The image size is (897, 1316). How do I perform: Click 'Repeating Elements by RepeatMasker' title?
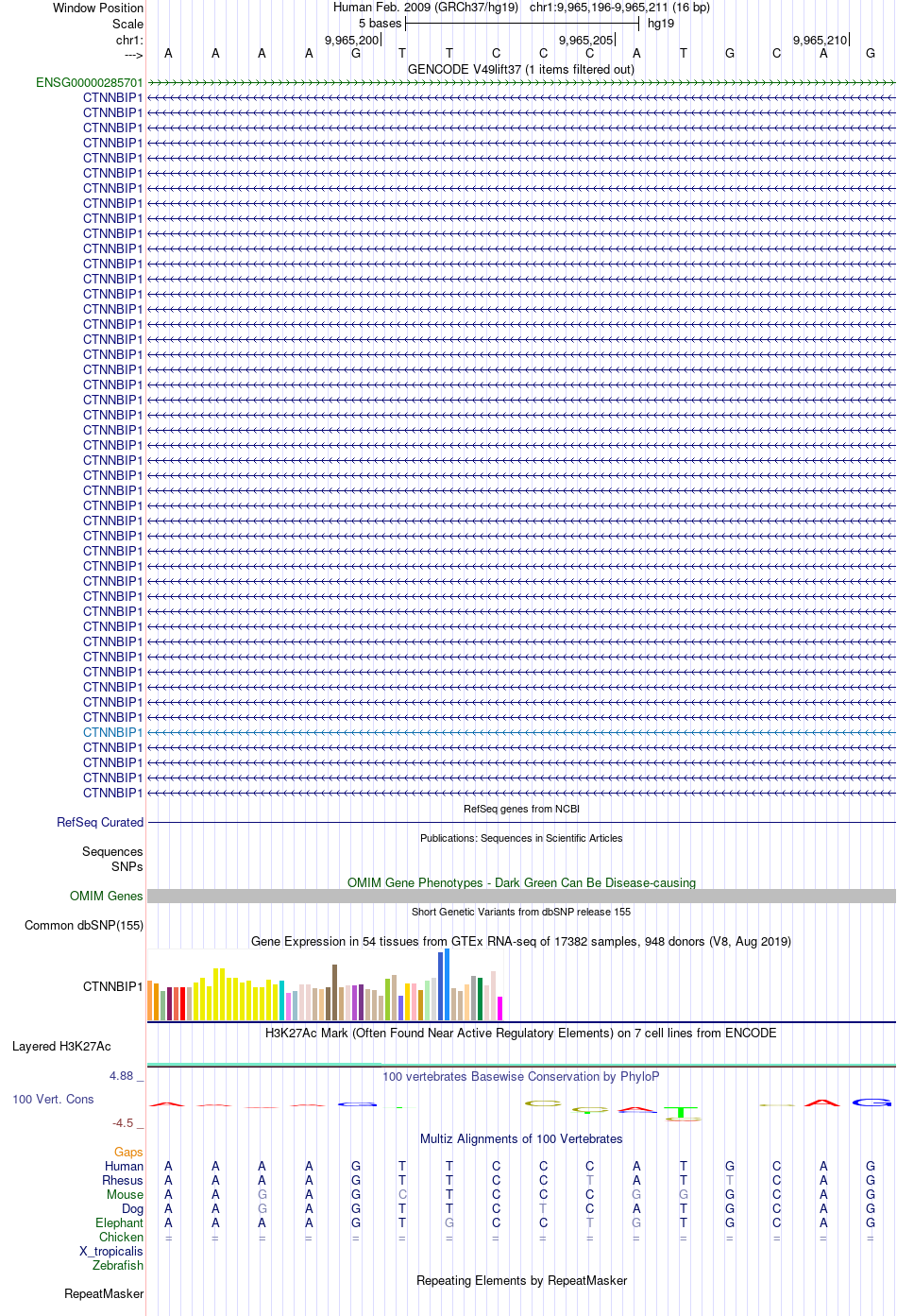[521, 1281]
